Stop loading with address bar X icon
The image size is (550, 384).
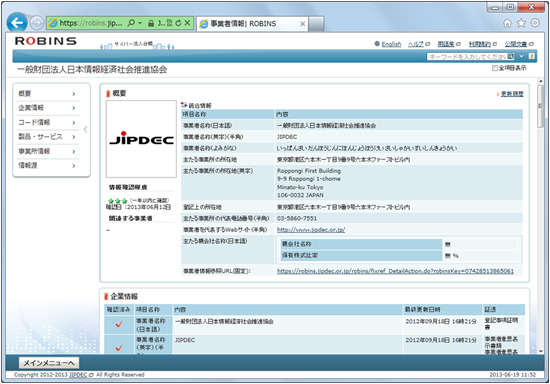pyautogui.click(x=187, y=23)
